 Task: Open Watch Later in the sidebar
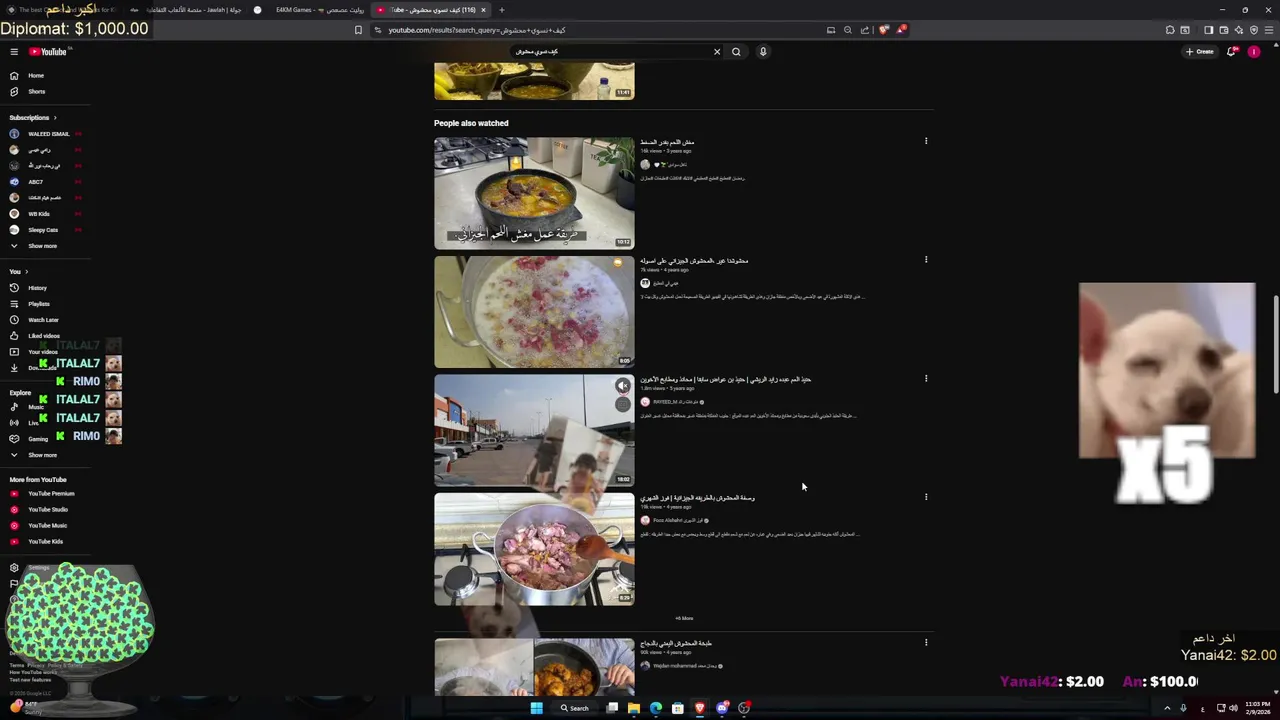tap(43, 320)
